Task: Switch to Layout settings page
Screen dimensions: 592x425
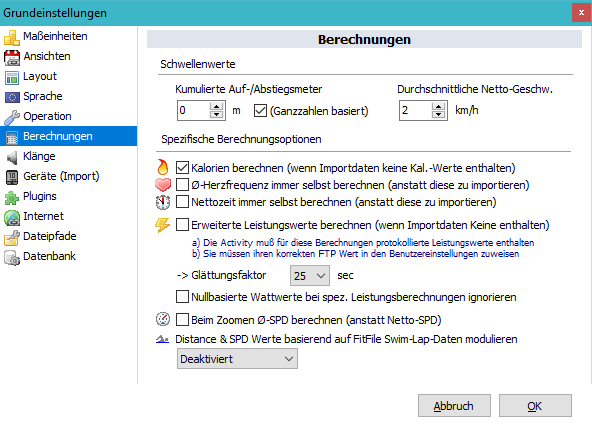Action: point(40,76)
